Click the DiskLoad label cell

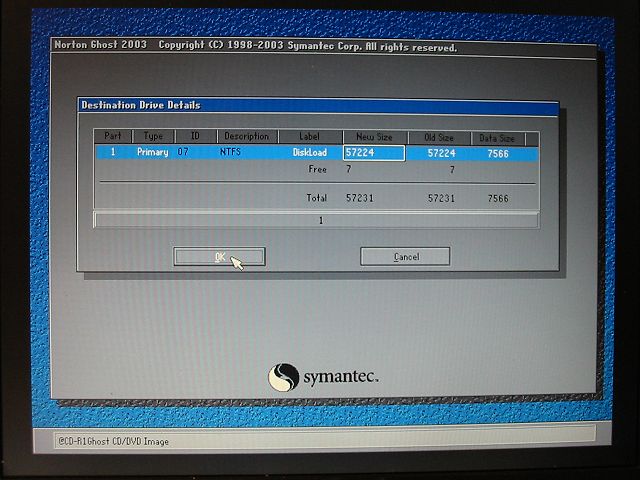click(x=309, y=153)
